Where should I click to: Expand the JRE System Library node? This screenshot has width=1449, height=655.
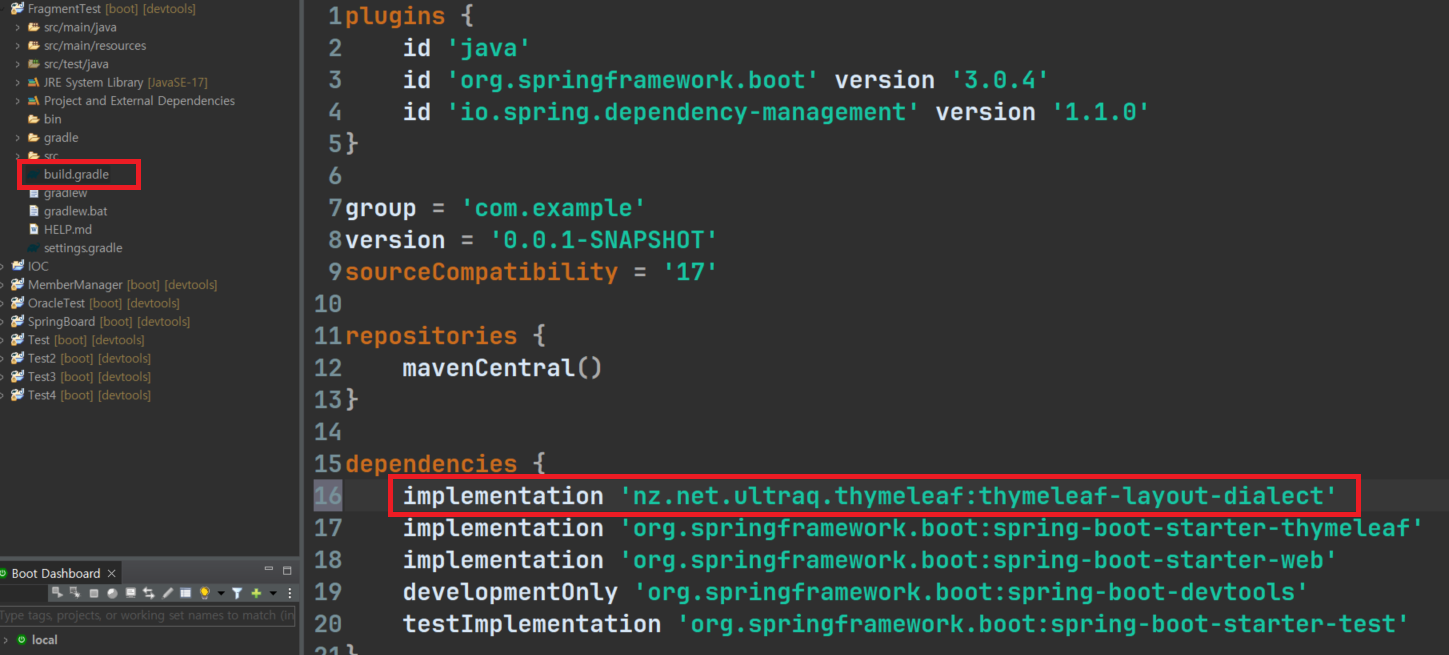pos(18,82)
